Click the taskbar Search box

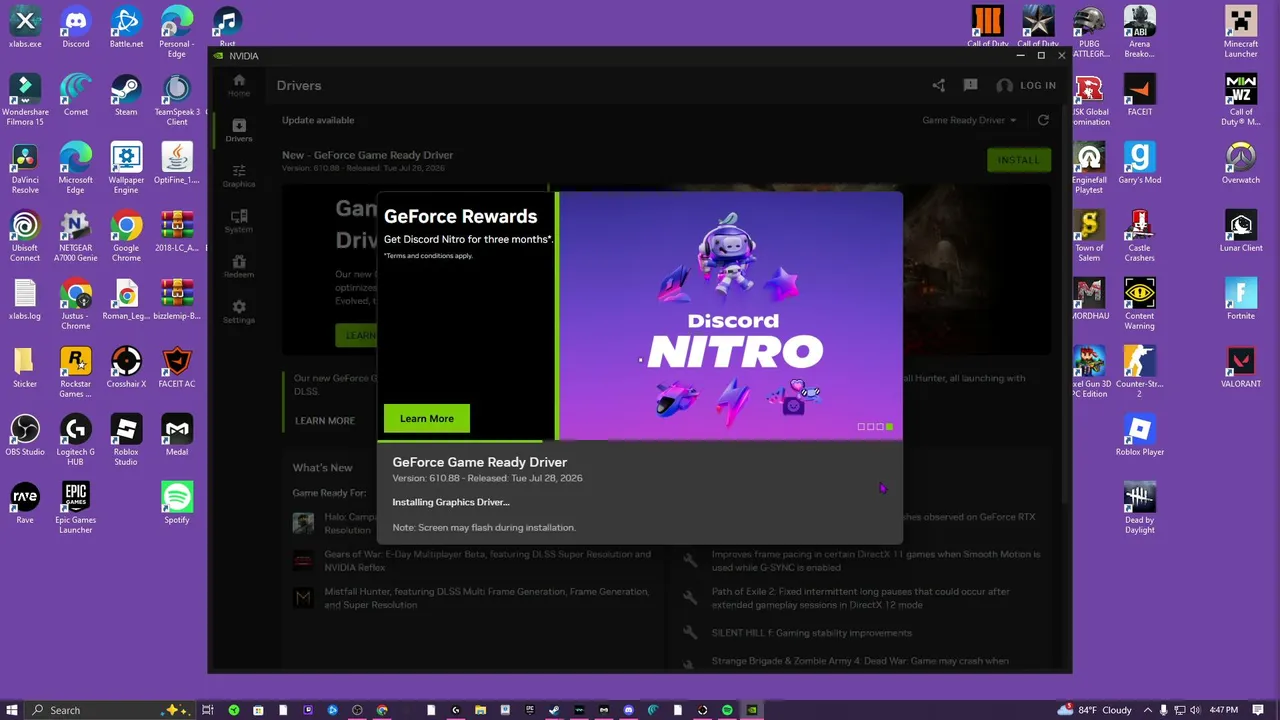(108, 710)
